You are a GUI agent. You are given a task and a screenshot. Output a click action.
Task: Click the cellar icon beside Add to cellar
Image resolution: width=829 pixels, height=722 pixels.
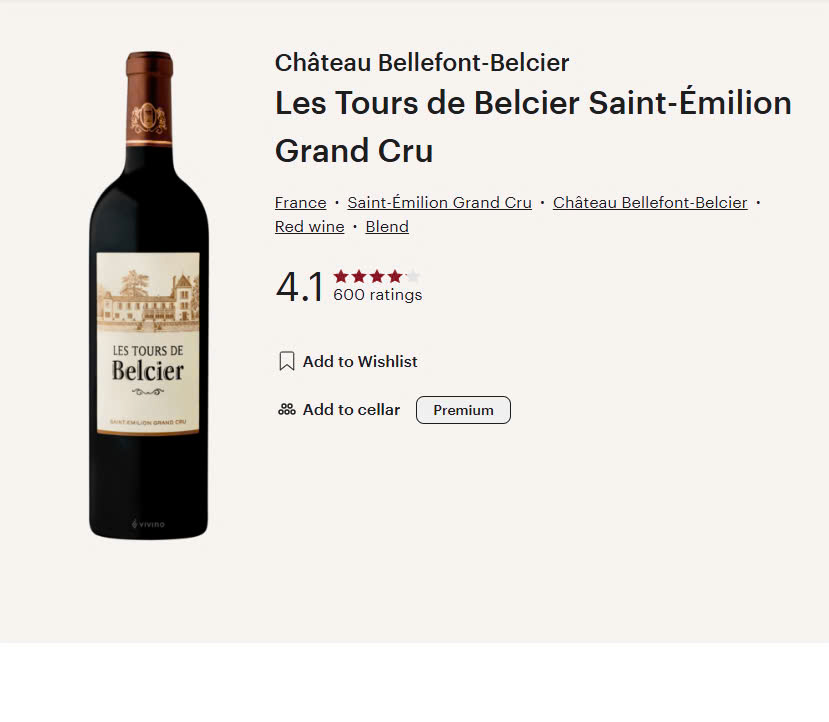coord(285,410)
